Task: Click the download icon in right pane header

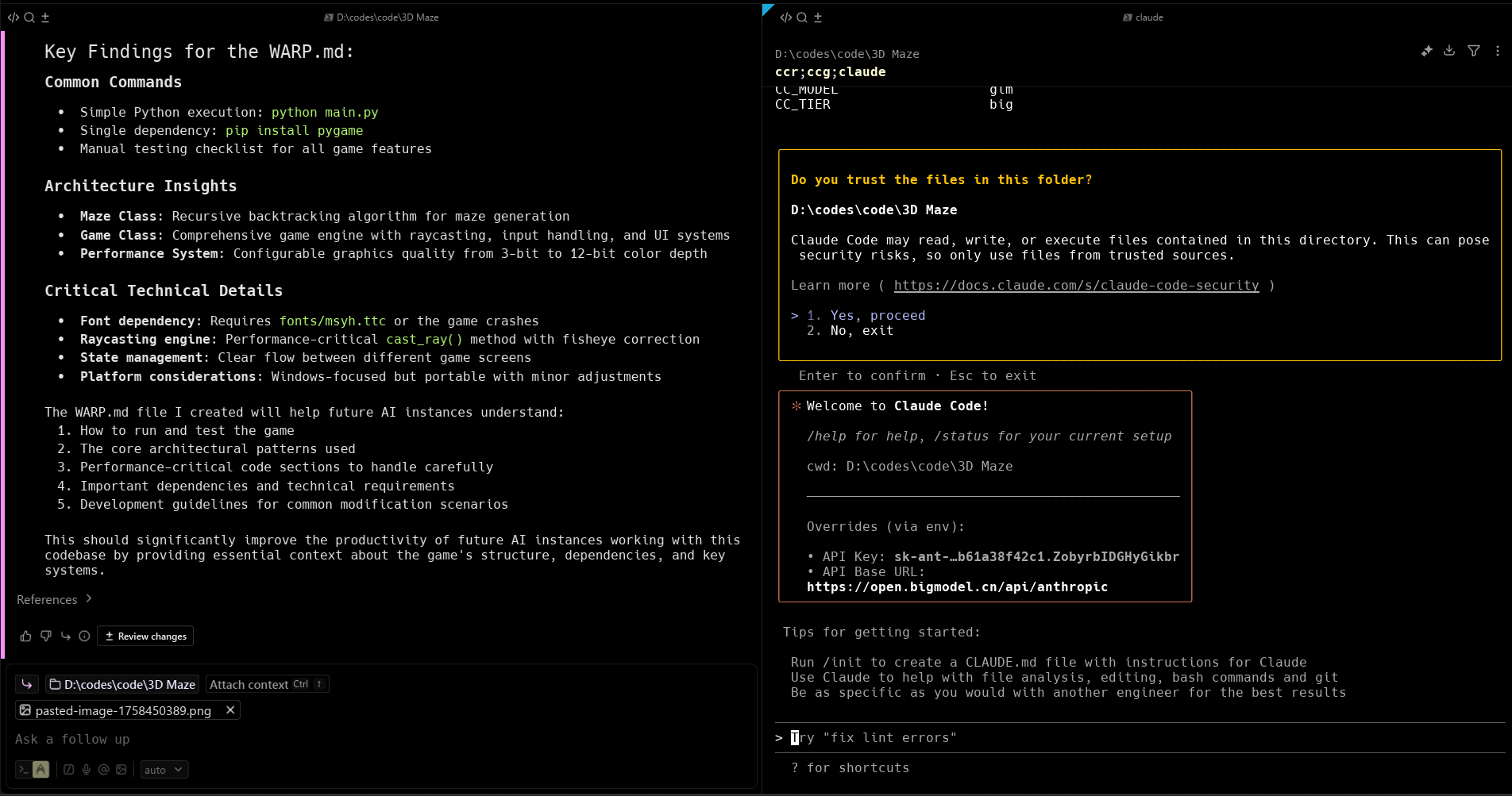Action: point(1449,51)
